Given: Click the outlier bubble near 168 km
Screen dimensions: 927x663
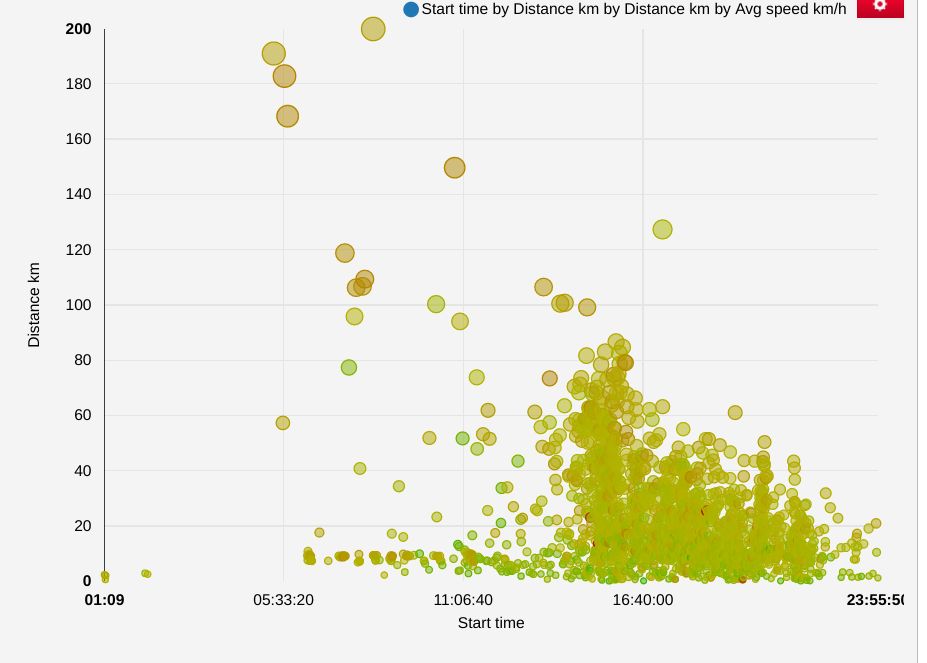Looking at the screenshot, I should [288, 116].
